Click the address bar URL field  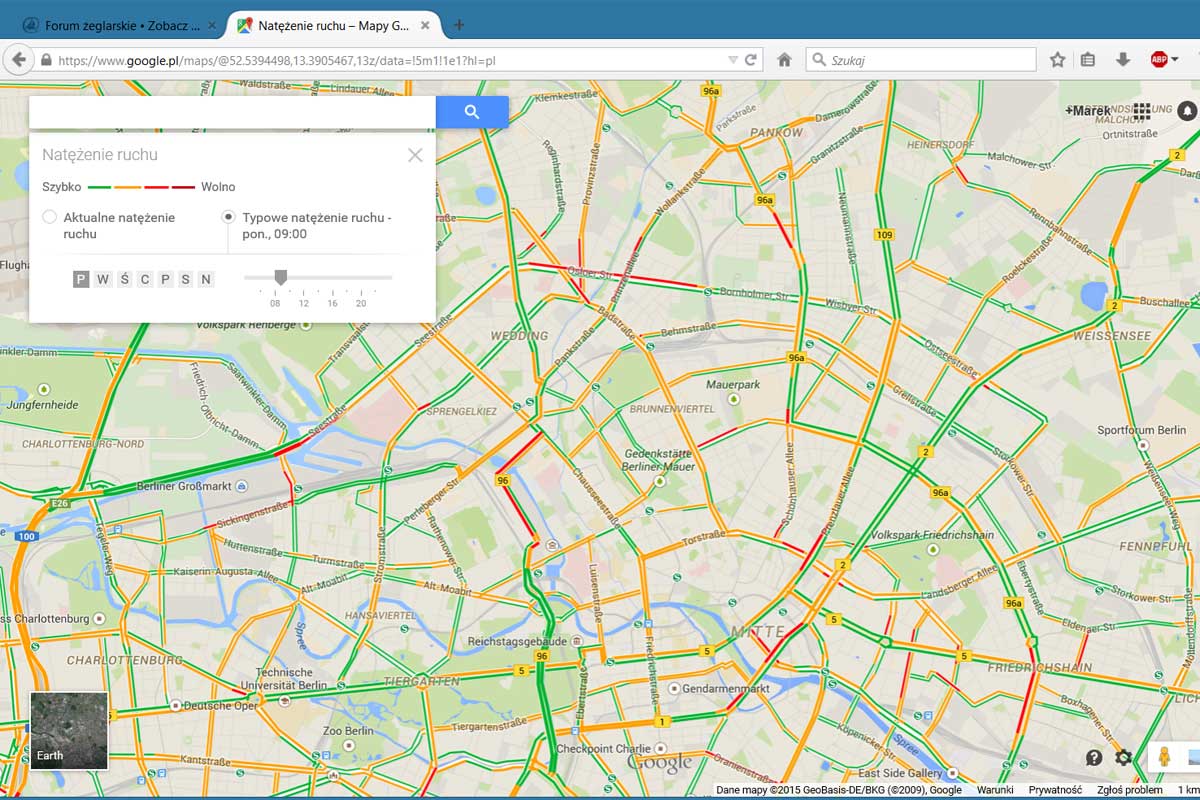pyautogui.click(x=390, y=60)
